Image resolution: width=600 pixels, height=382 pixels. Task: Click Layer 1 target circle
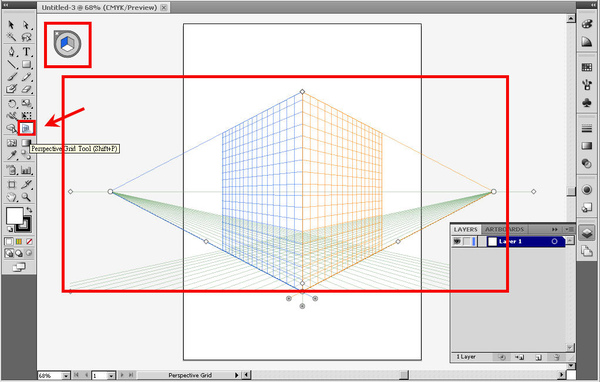click(554, 242)
